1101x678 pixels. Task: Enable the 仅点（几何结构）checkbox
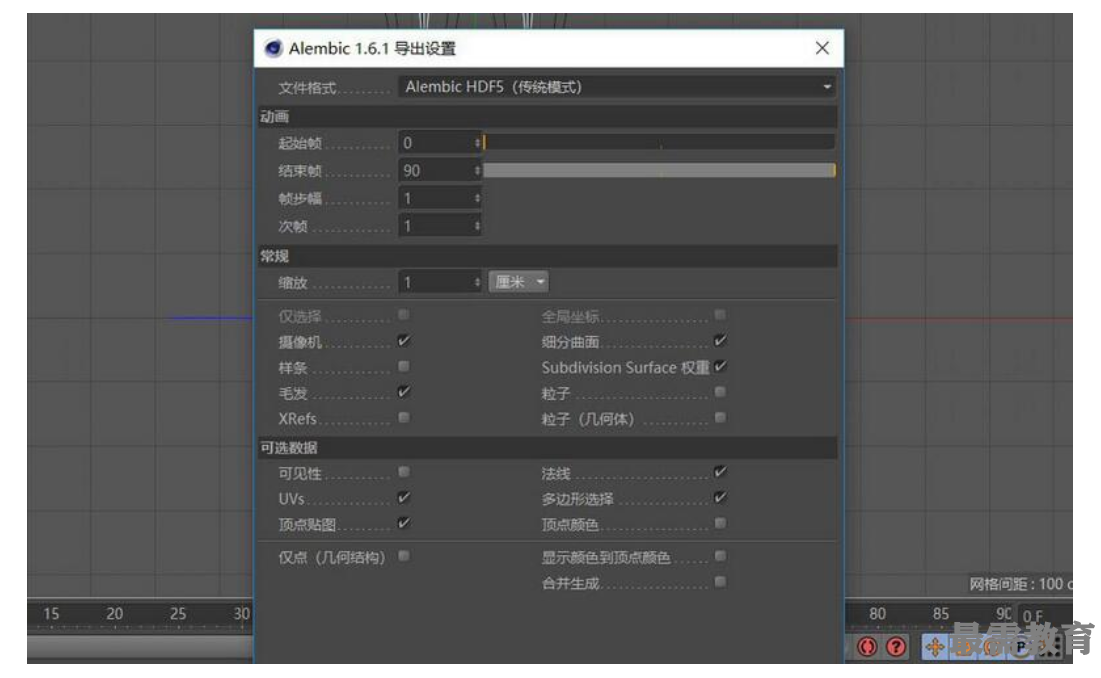click(x=404, y=556)
